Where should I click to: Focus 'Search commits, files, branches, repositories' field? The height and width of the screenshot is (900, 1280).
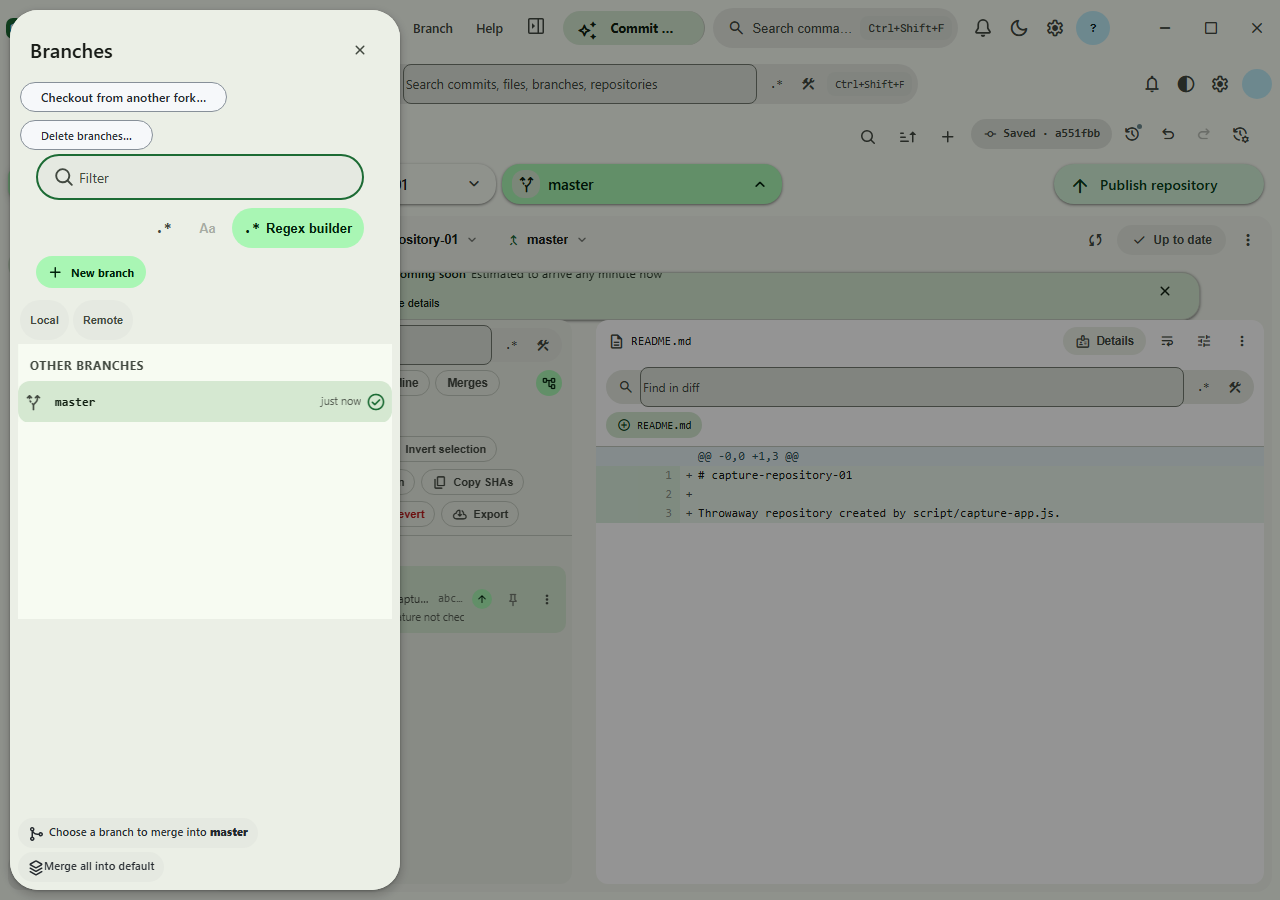pyautogui.click(x=579, y=84)
